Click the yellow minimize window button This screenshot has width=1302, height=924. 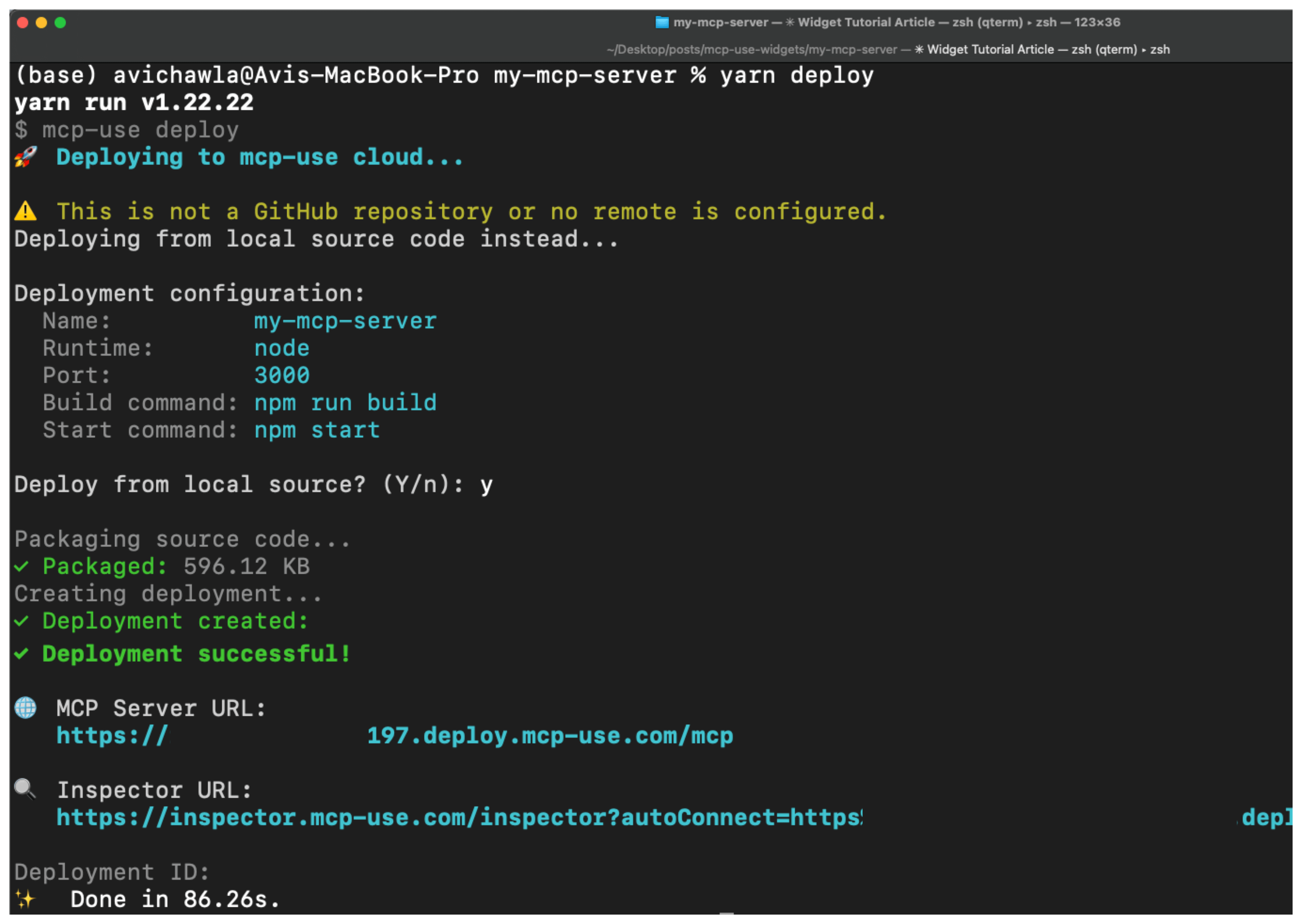tap(41, 23)
